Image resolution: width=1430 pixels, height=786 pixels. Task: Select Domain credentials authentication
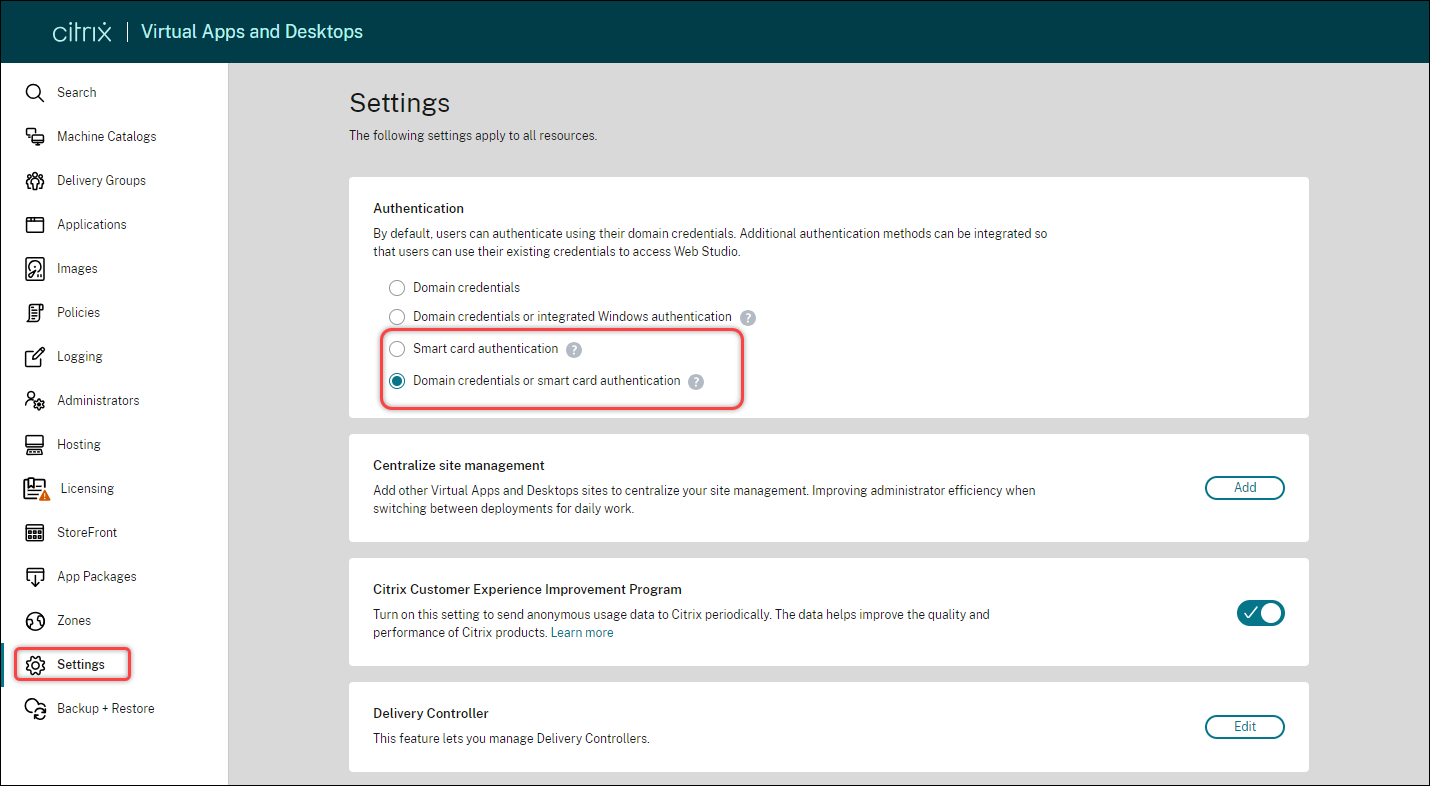397,287
